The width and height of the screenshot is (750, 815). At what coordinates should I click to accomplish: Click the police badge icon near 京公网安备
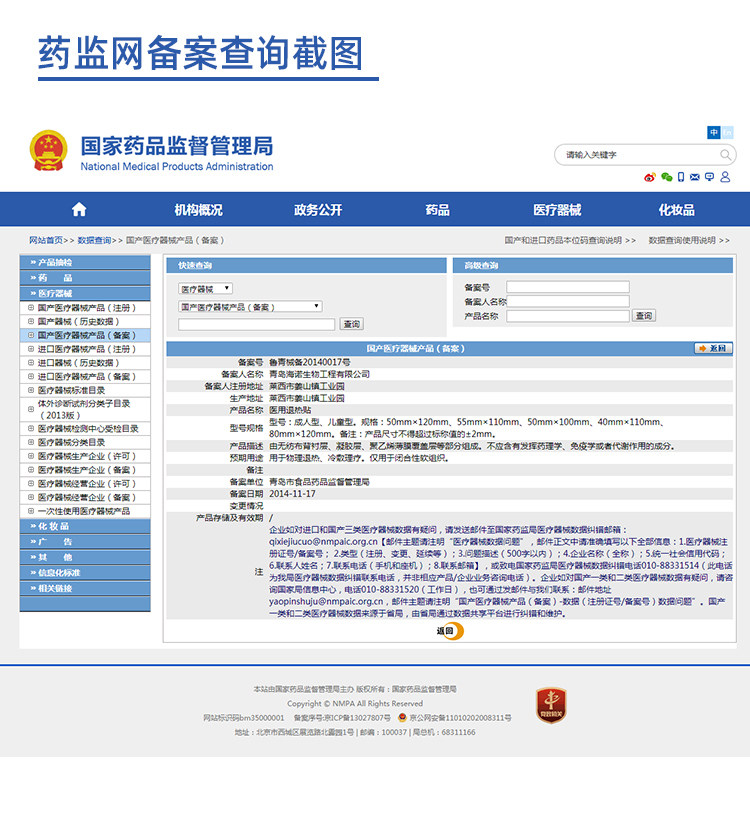(402, 717)
